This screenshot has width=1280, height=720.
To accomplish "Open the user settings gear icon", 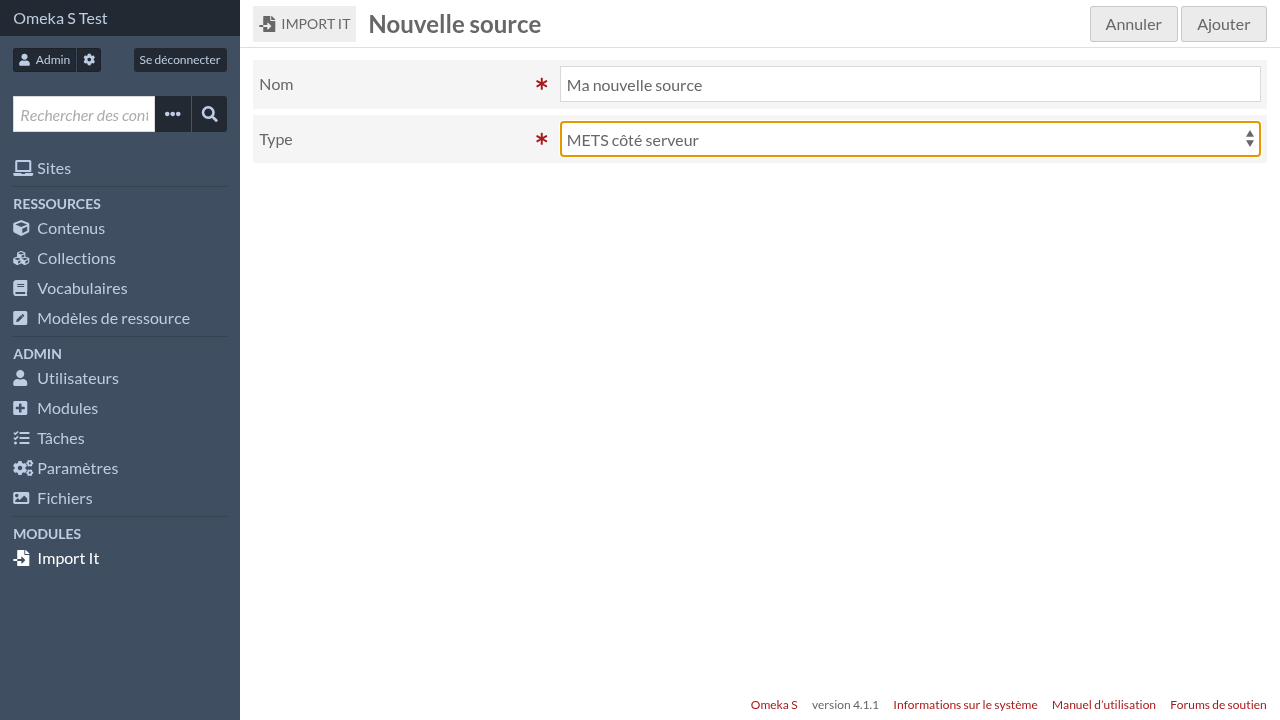I will click(88, 59).
